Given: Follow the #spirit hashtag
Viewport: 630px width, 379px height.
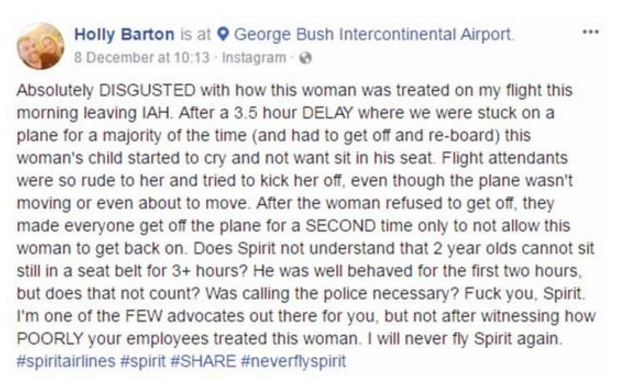Looking at the screenshot, I should point(143,361).
